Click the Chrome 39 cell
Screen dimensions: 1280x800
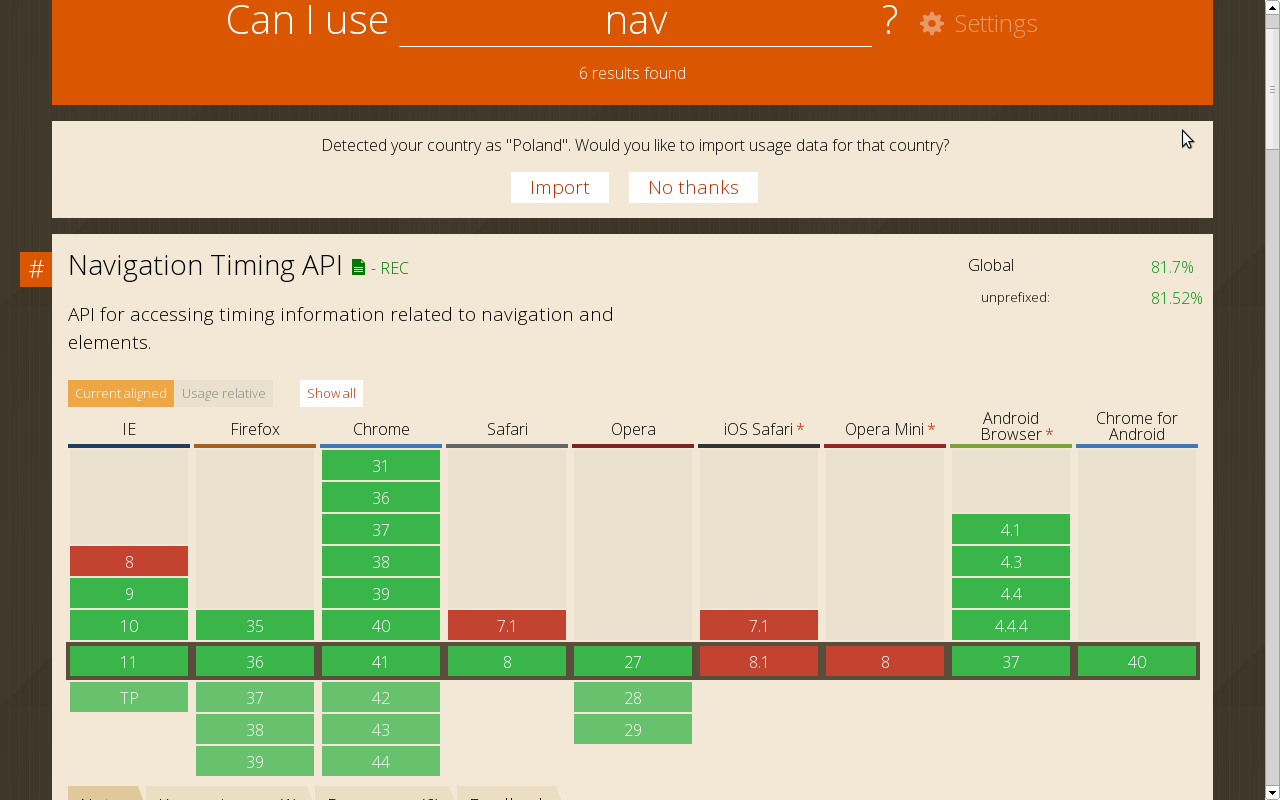click(x=381, y=593)
